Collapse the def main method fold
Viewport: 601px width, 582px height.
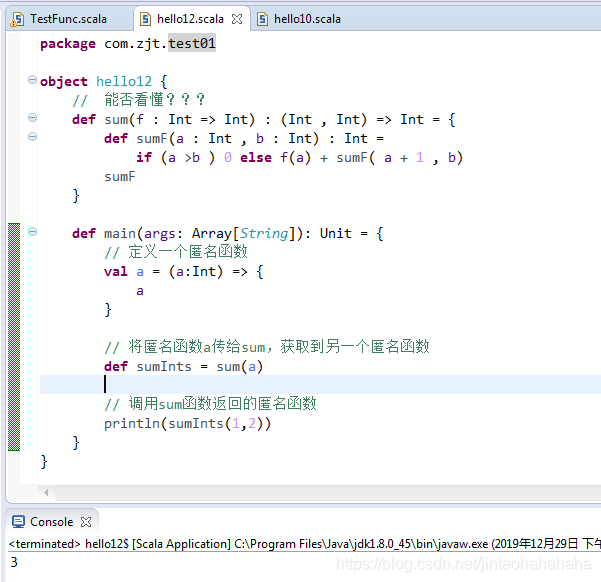33,232
